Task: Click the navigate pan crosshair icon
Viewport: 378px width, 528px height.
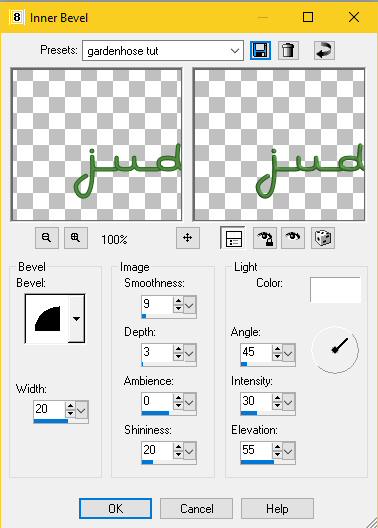Action: click(x=187, y=238)
